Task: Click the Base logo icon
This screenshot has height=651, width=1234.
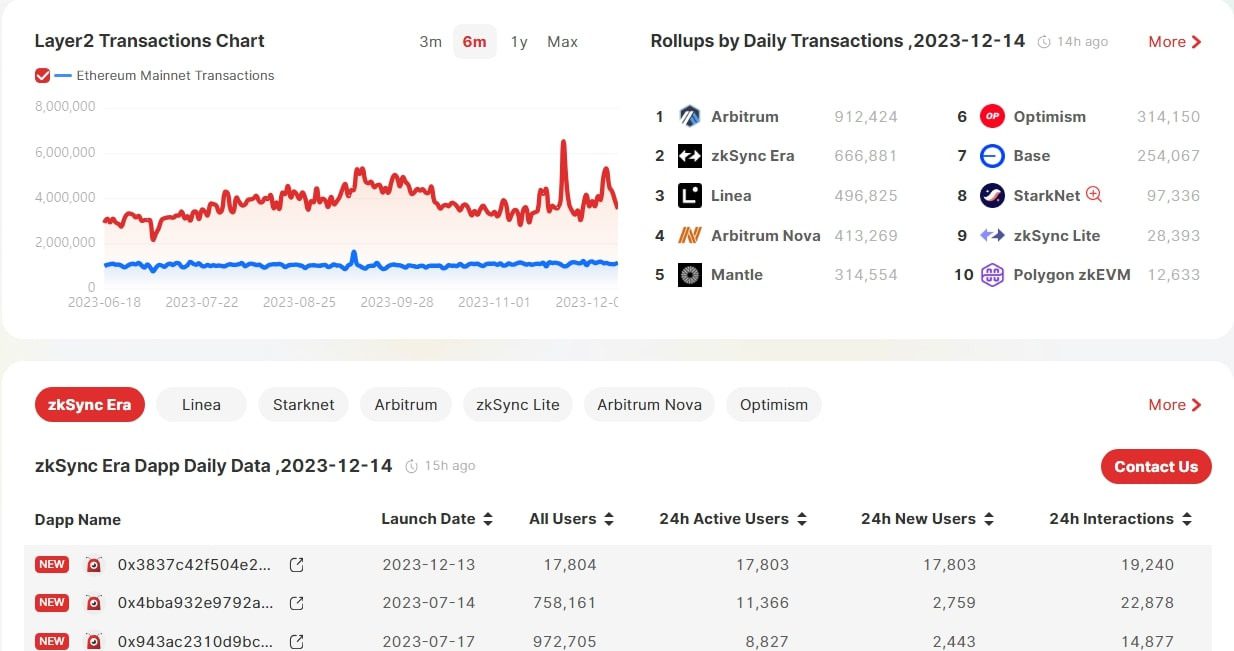Action: coord(992,156)
